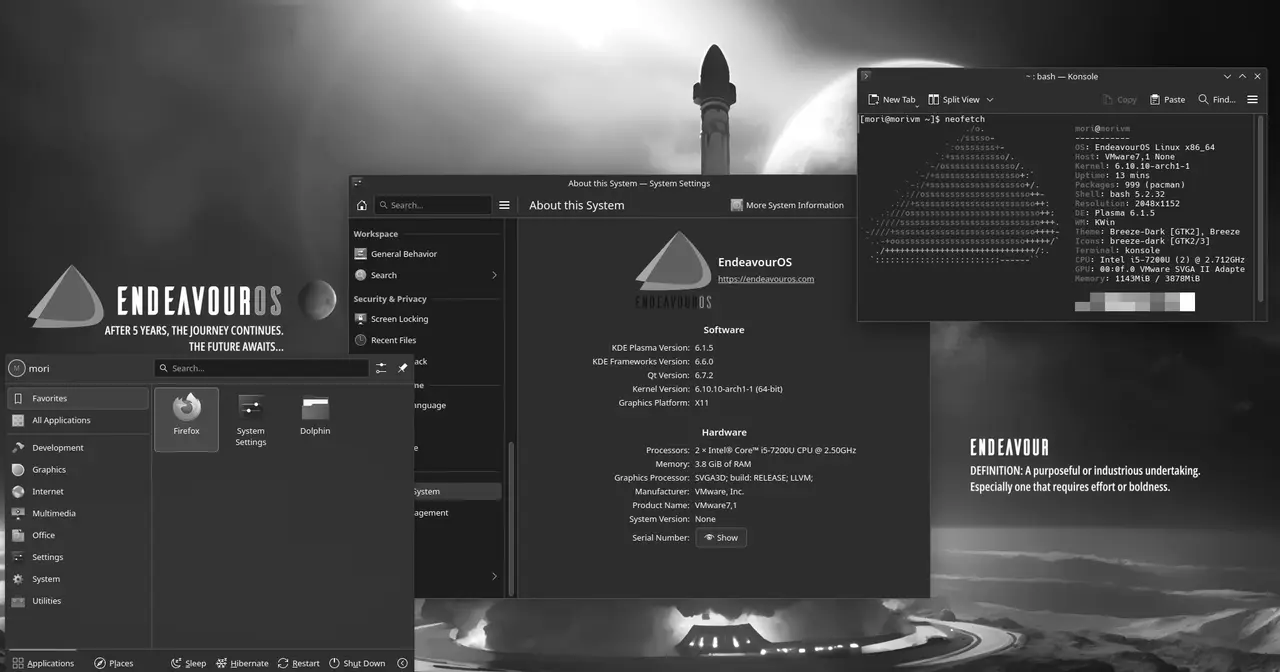Open launcher configure sliders icon
This screenshot has width=1280, height=672.
click(381, 368)
